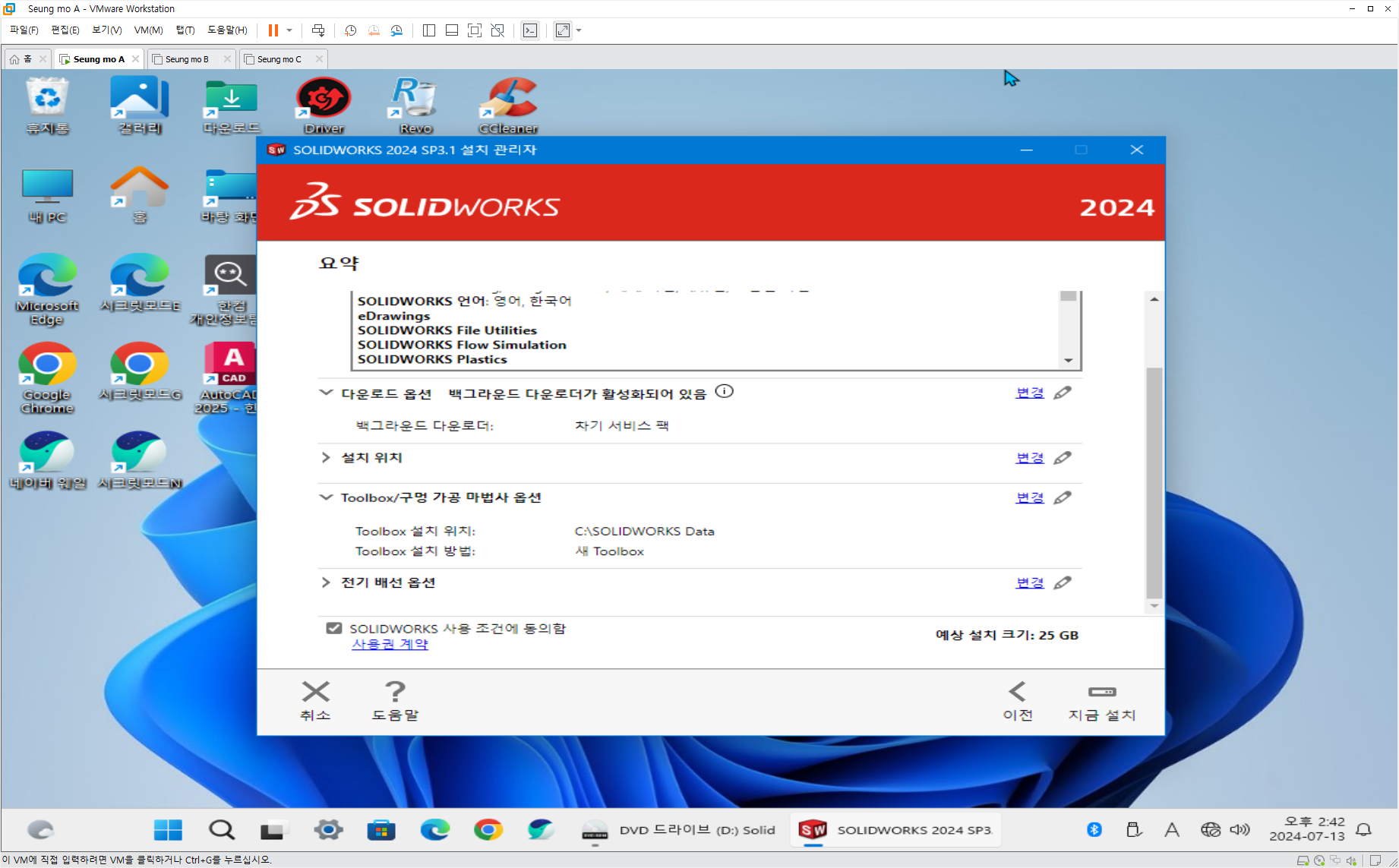Open the Driver desktop shortcut
The image size is (1399, 868).
coord(324,106)
